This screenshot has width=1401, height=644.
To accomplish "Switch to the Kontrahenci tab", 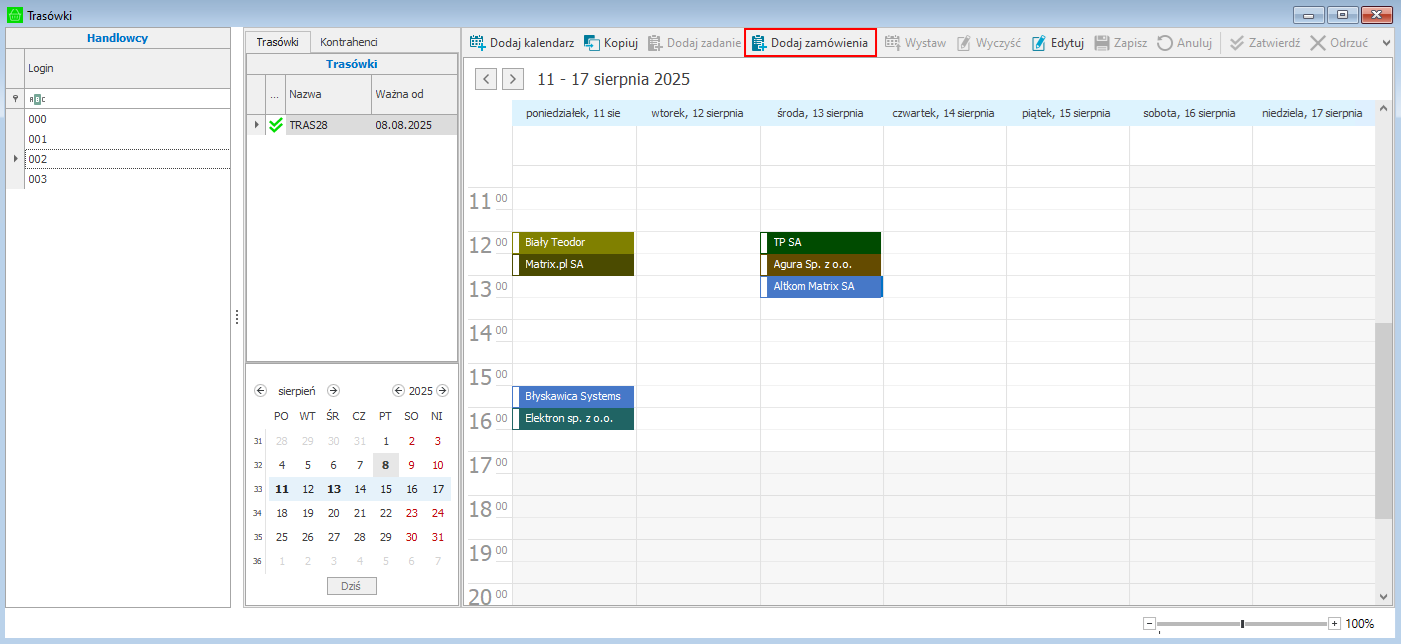I will (348, 42).
